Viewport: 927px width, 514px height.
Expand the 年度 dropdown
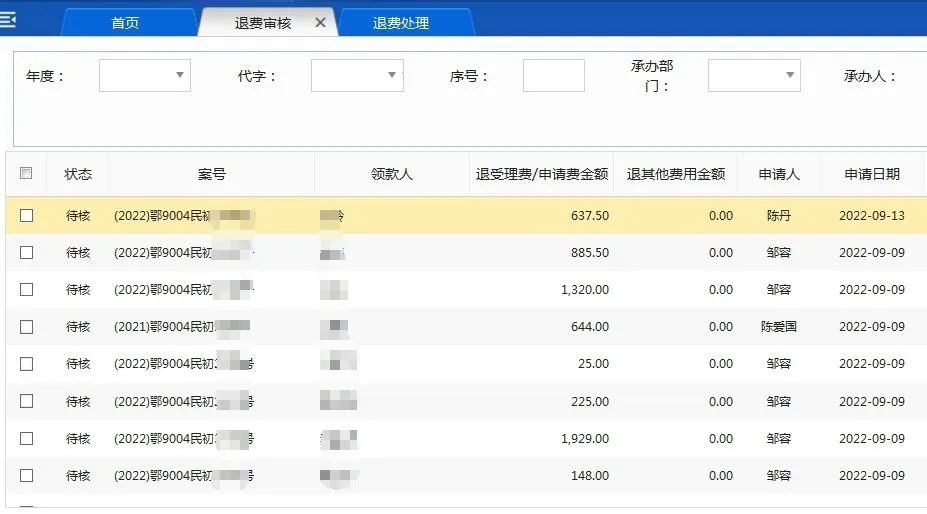[x=144, y=75]
